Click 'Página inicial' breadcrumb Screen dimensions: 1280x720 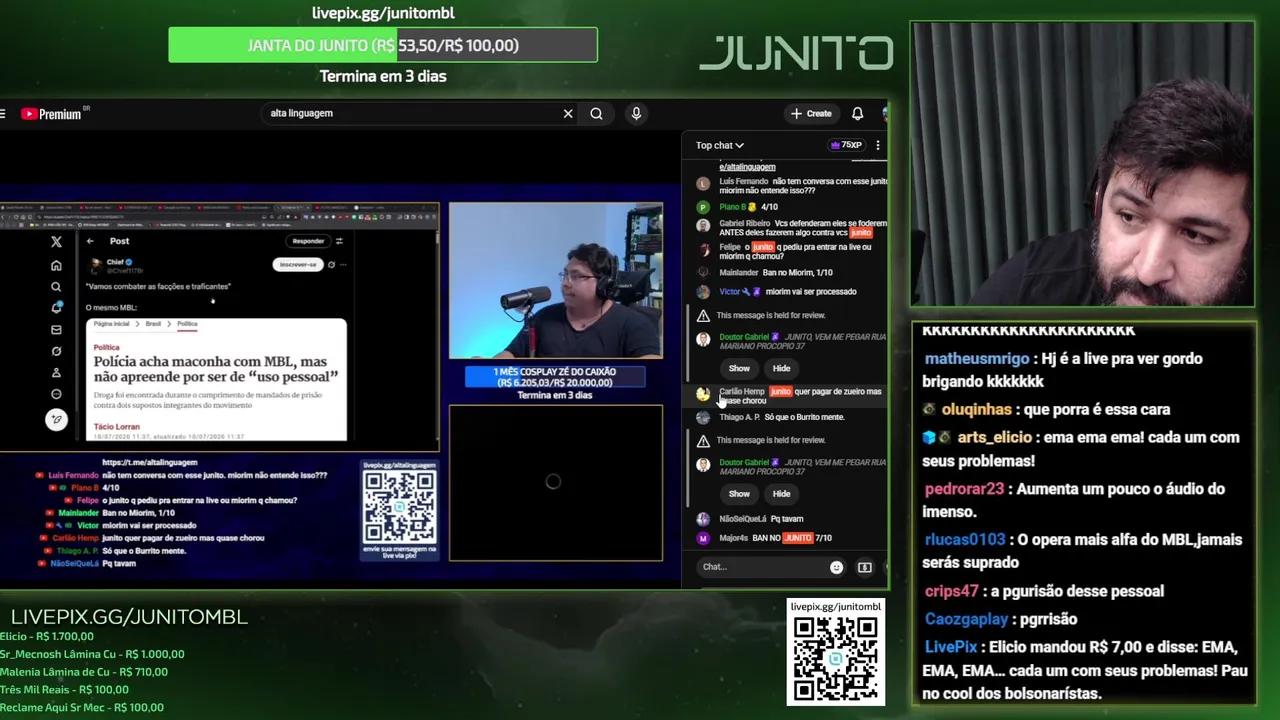click(111, 324)
